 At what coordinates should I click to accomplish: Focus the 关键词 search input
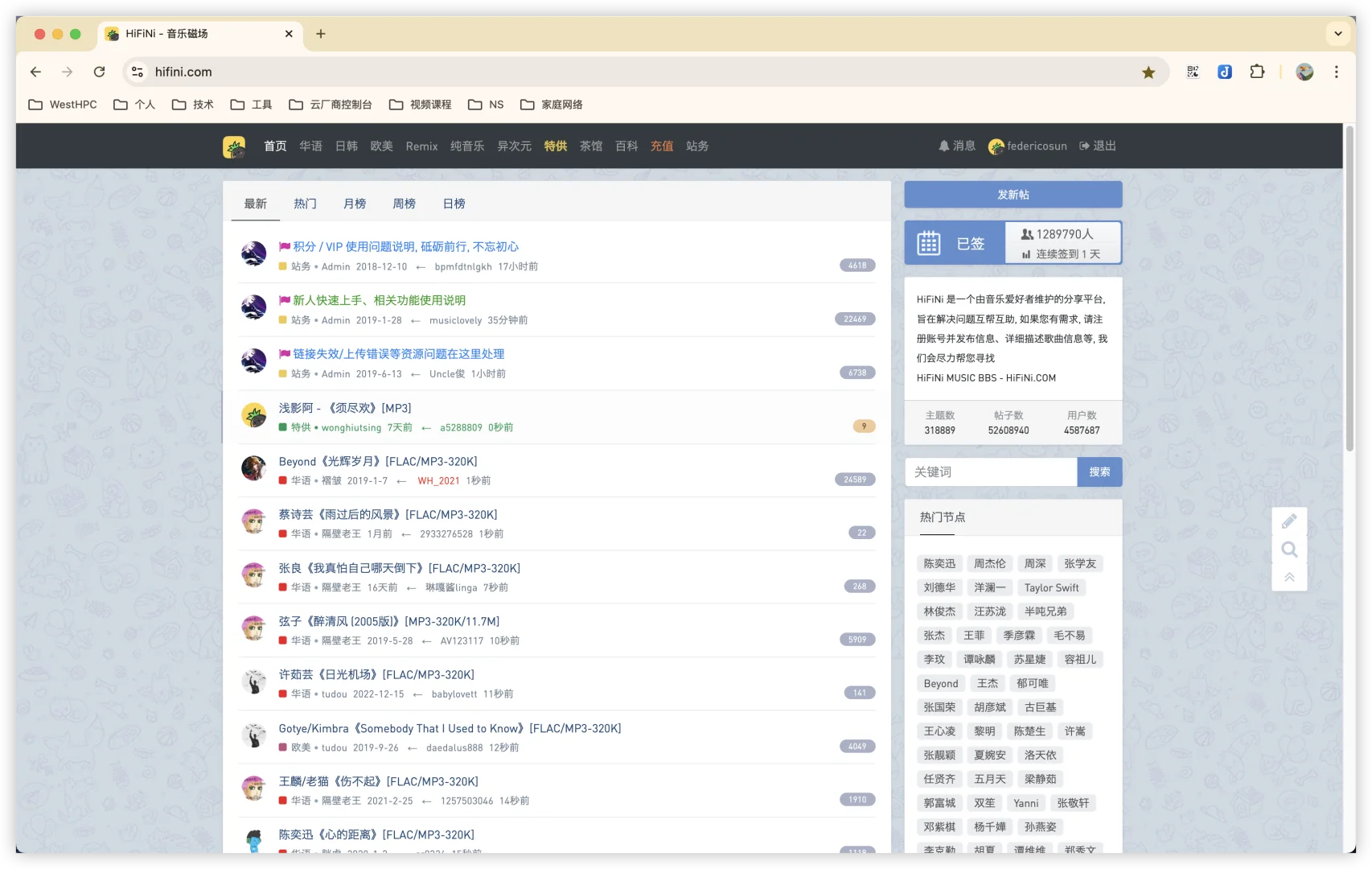[x=991, y=472]
